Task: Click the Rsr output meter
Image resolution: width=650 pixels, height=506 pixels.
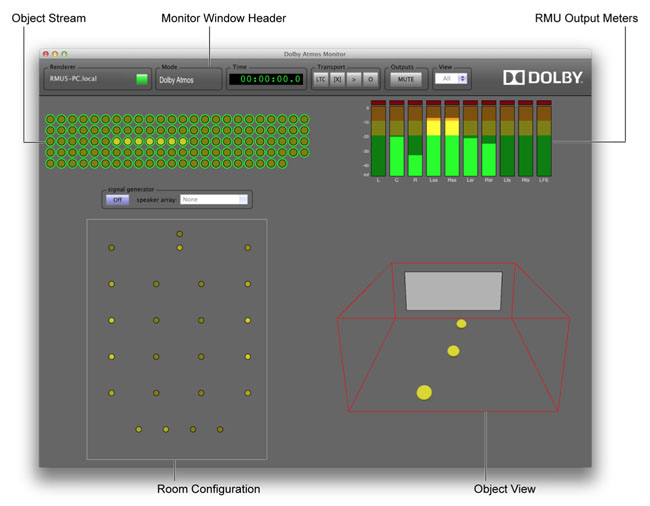Action: point(489,141)
